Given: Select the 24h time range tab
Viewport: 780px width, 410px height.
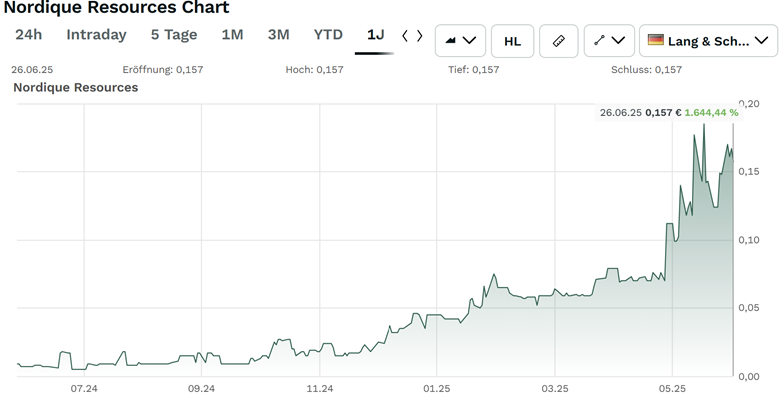Looking at the screenshot, I should 29,35.
